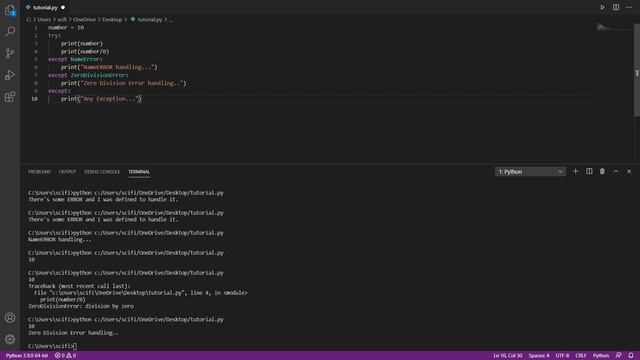Open notifications bell in status bar
Viewport: 640px width, 360px height.
click(631, 356)
